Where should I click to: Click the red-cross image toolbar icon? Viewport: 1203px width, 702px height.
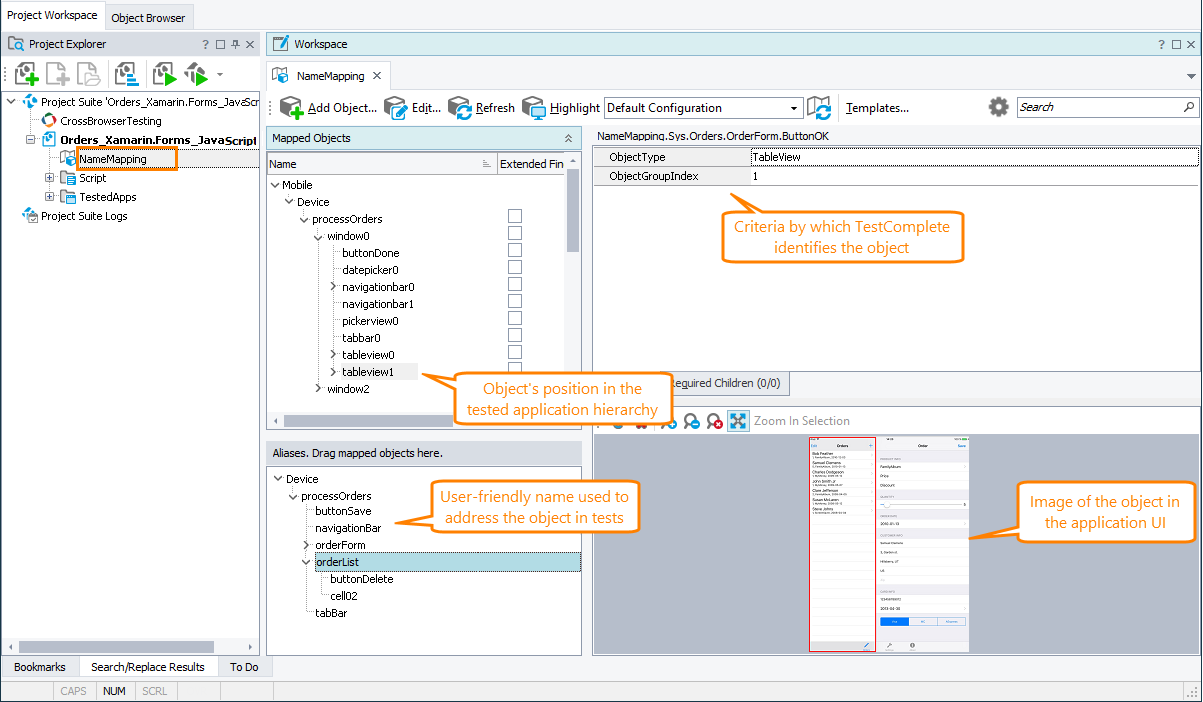pos(715,421)
